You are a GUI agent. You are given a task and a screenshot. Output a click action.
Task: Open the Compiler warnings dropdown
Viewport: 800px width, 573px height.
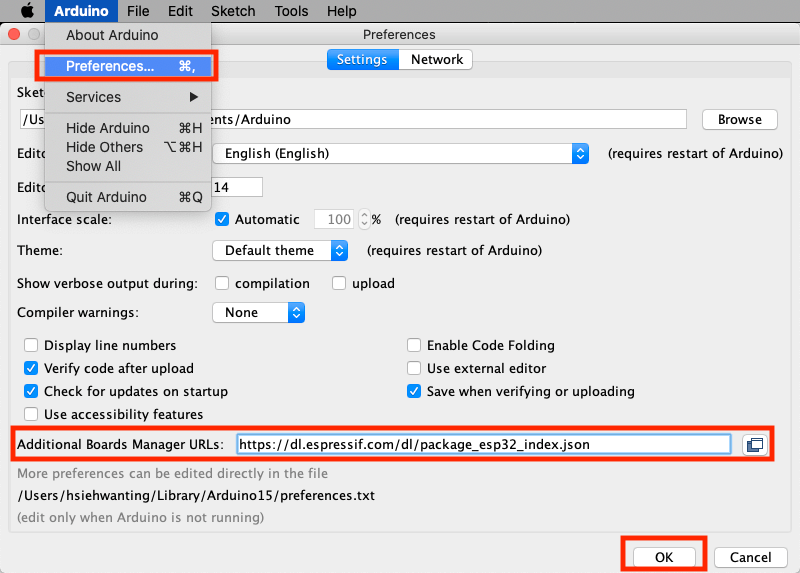258,313
